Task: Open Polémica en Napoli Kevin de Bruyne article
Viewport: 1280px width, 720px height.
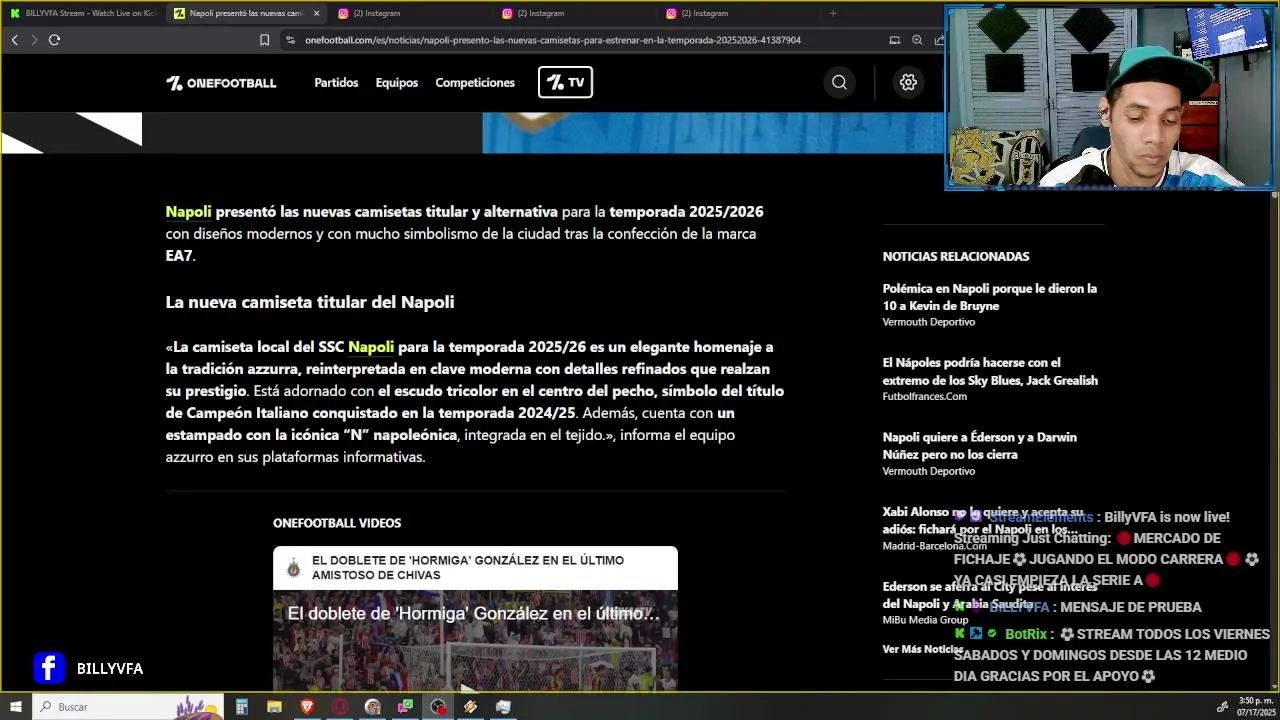Action: [x=989, y=297]
